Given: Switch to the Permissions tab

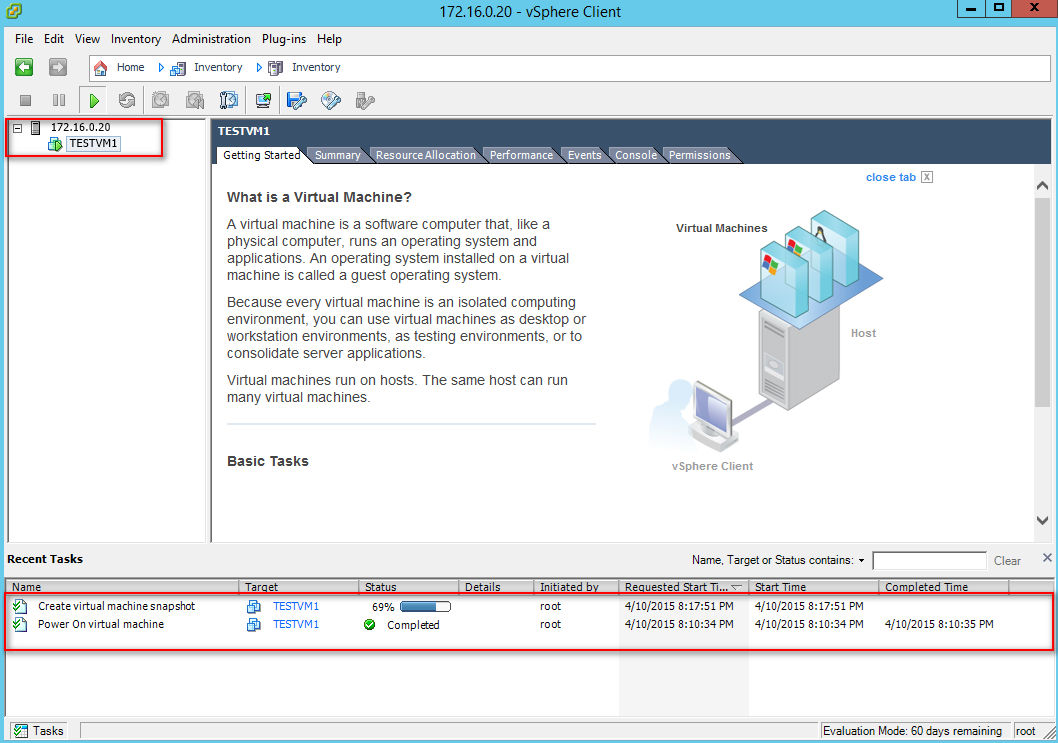Looking at the screenshot, I should 700,155.
